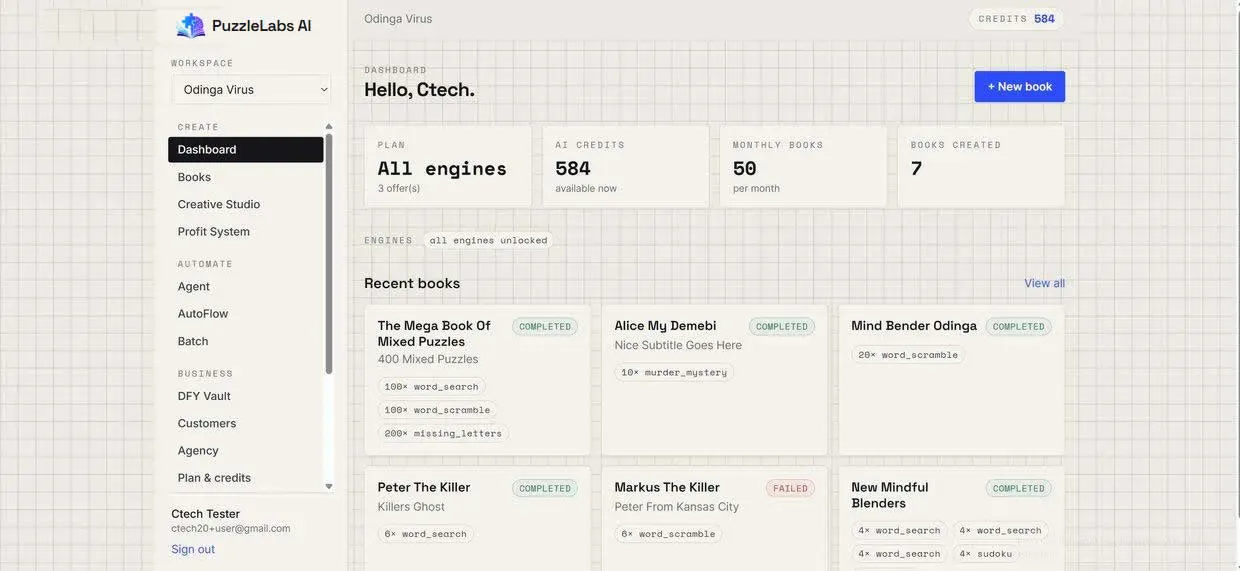Open the Markus The Killer book
Viewport: 1240px width, 571px height.
714,518
